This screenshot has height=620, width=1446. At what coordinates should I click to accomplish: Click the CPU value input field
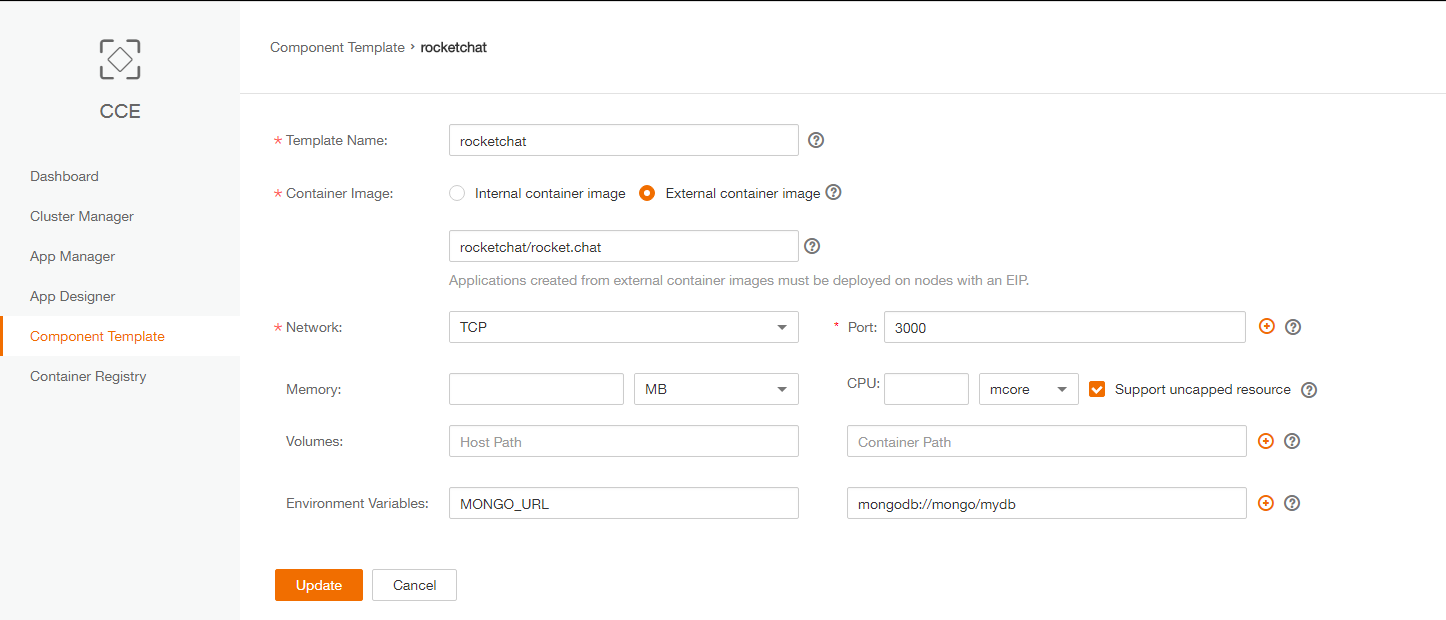[x=926, y=389]
